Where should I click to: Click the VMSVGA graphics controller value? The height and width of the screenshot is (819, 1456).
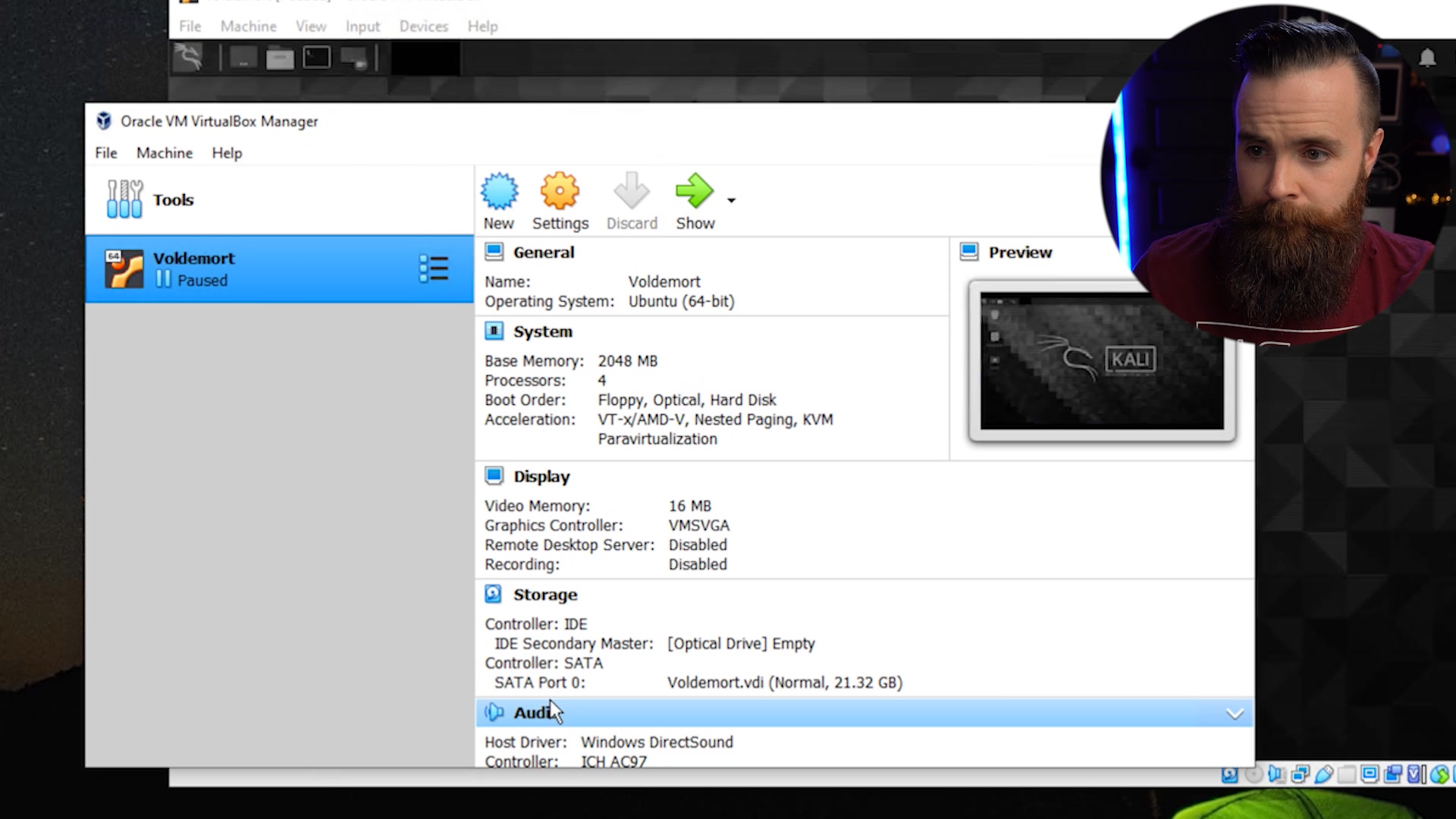pos(699,526)
